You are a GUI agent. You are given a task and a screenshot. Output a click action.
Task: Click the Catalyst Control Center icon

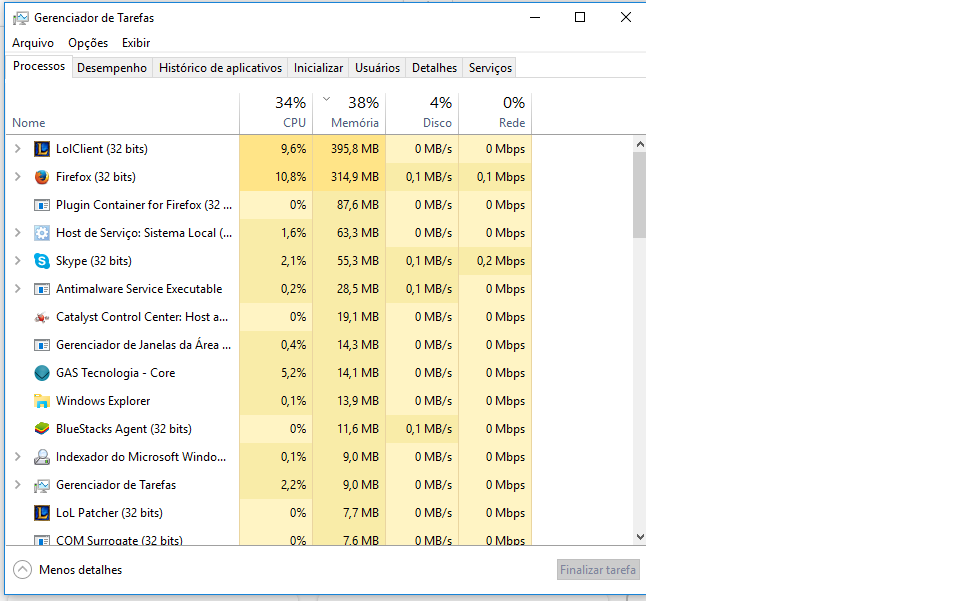point(42,317)
